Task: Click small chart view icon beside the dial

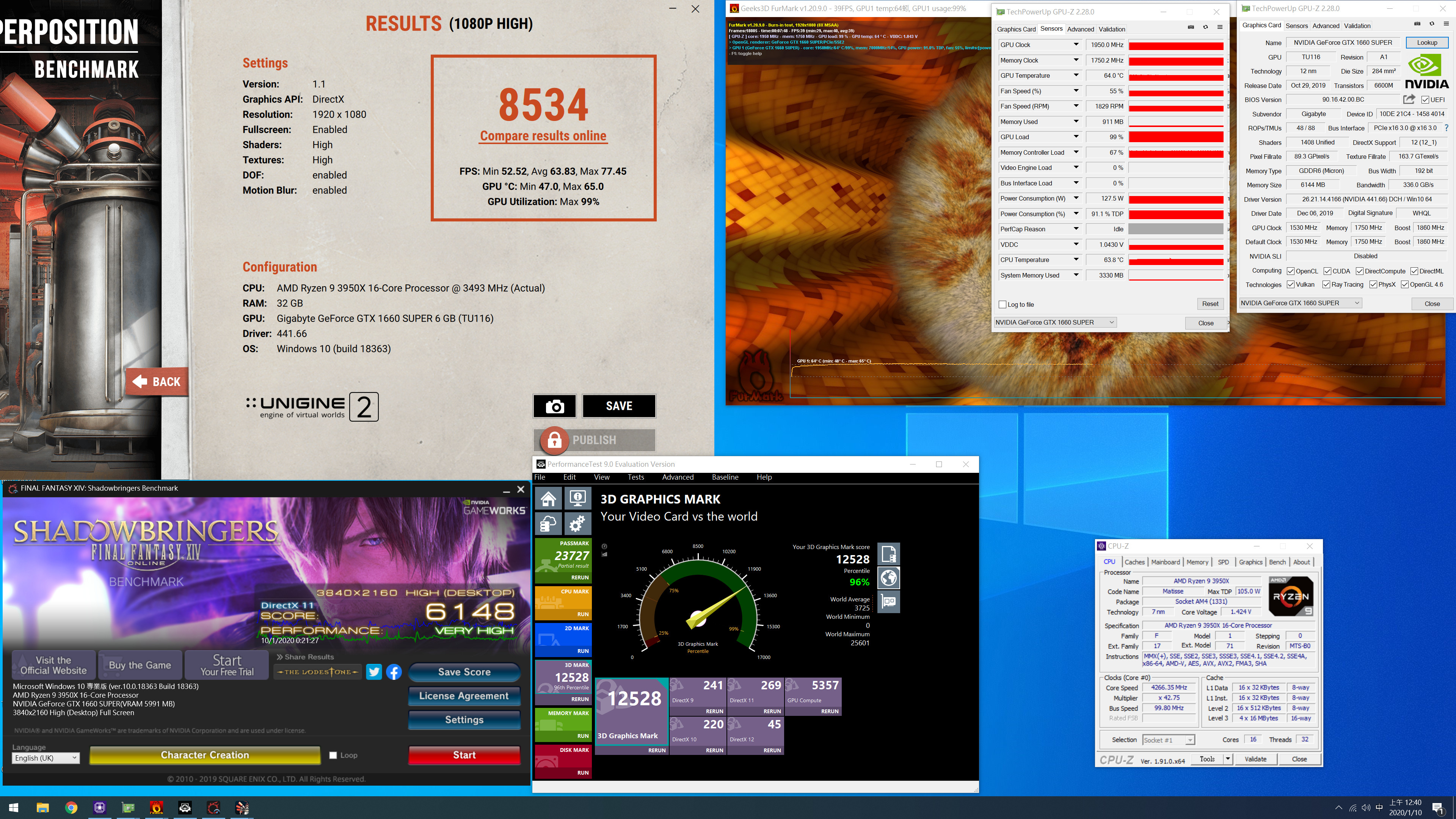Action: pos(604,554)
